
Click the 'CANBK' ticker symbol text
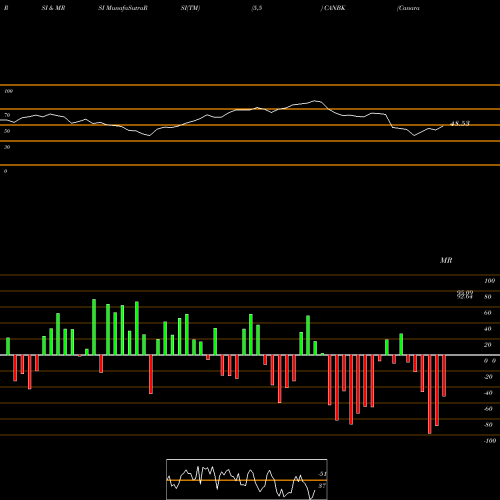[x=334, y=8]
